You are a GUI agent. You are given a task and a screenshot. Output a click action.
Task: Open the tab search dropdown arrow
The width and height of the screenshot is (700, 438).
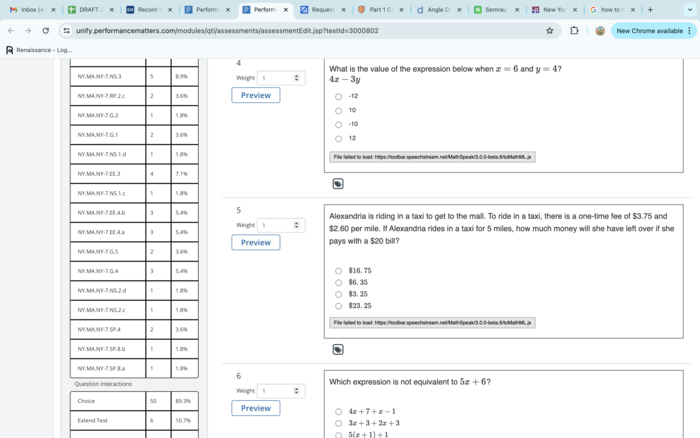684,9
